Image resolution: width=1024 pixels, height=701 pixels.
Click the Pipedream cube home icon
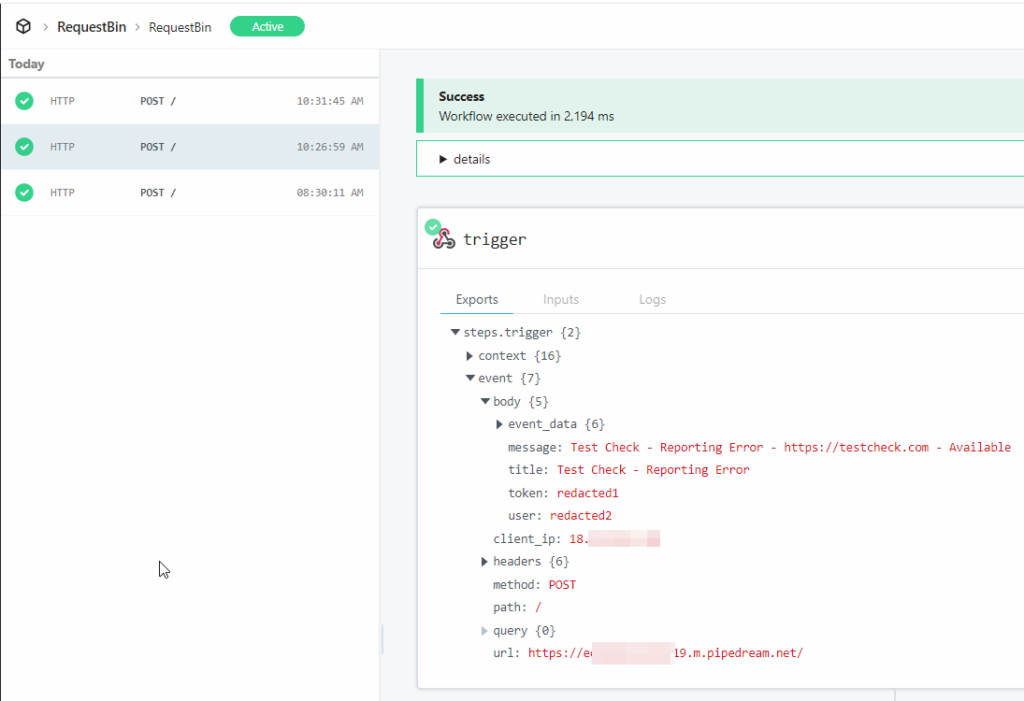(24, 26)
